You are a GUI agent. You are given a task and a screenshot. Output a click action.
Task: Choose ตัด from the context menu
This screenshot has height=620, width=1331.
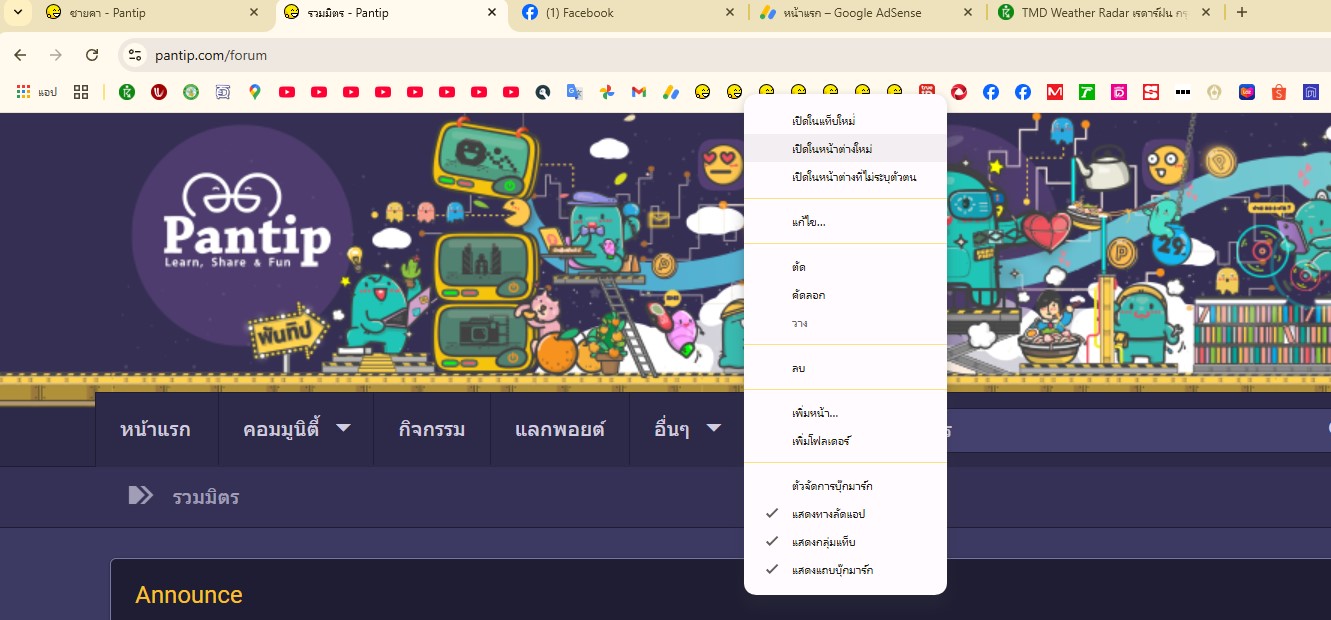846,267
